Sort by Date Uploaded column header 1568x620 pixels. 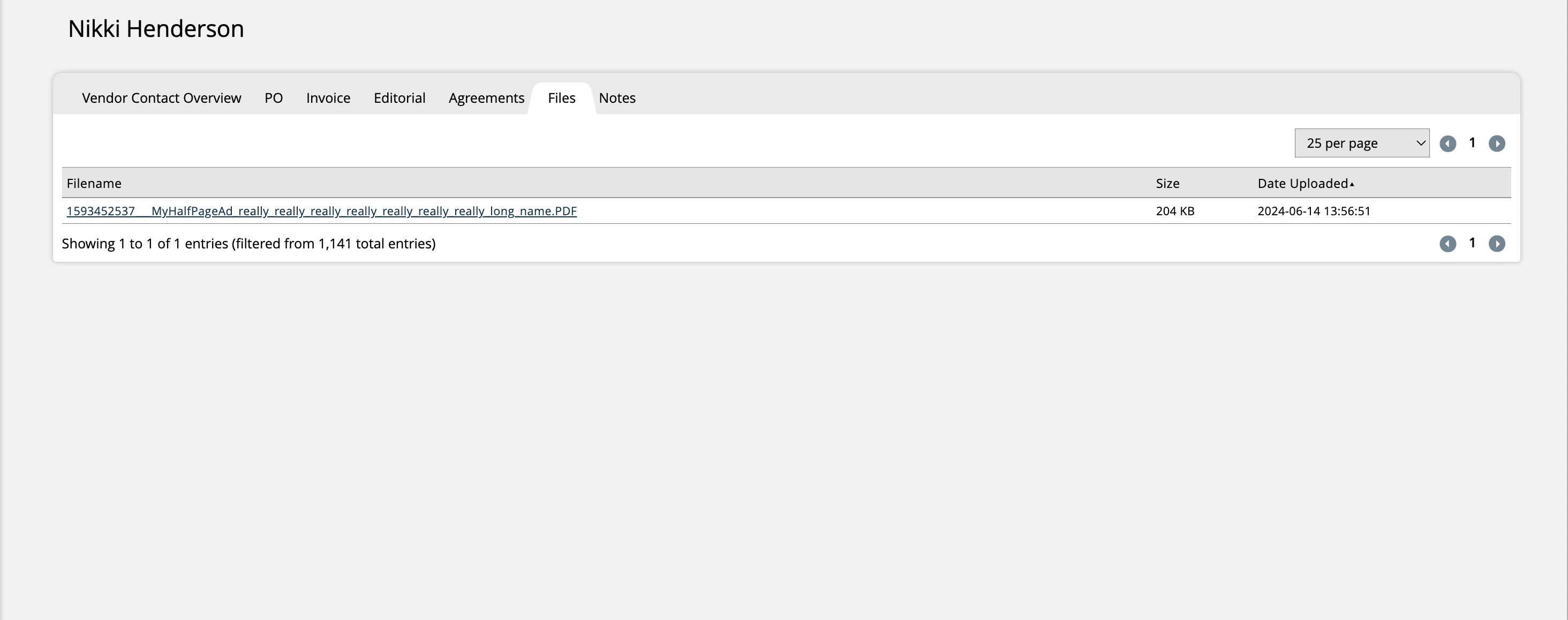pos(1302,183)
